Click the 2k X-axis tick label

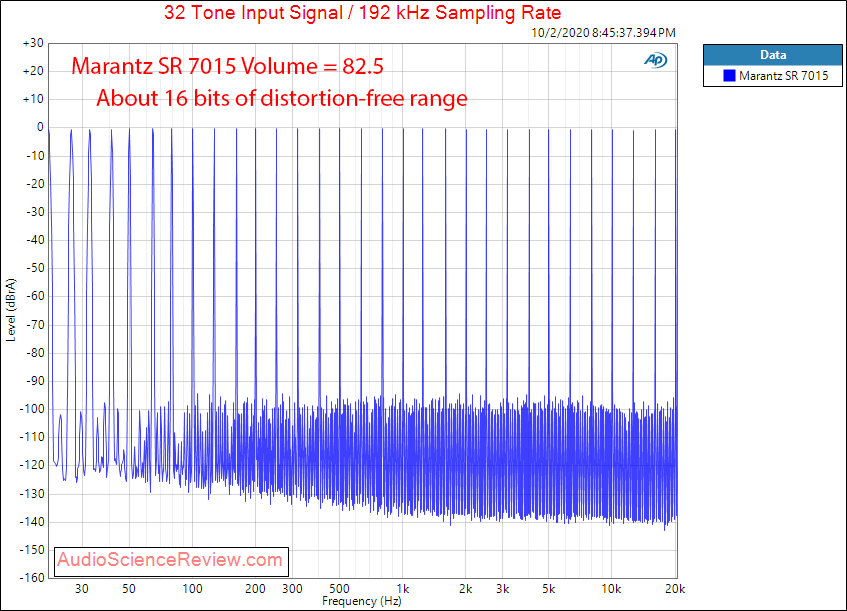tap(466, 589)
